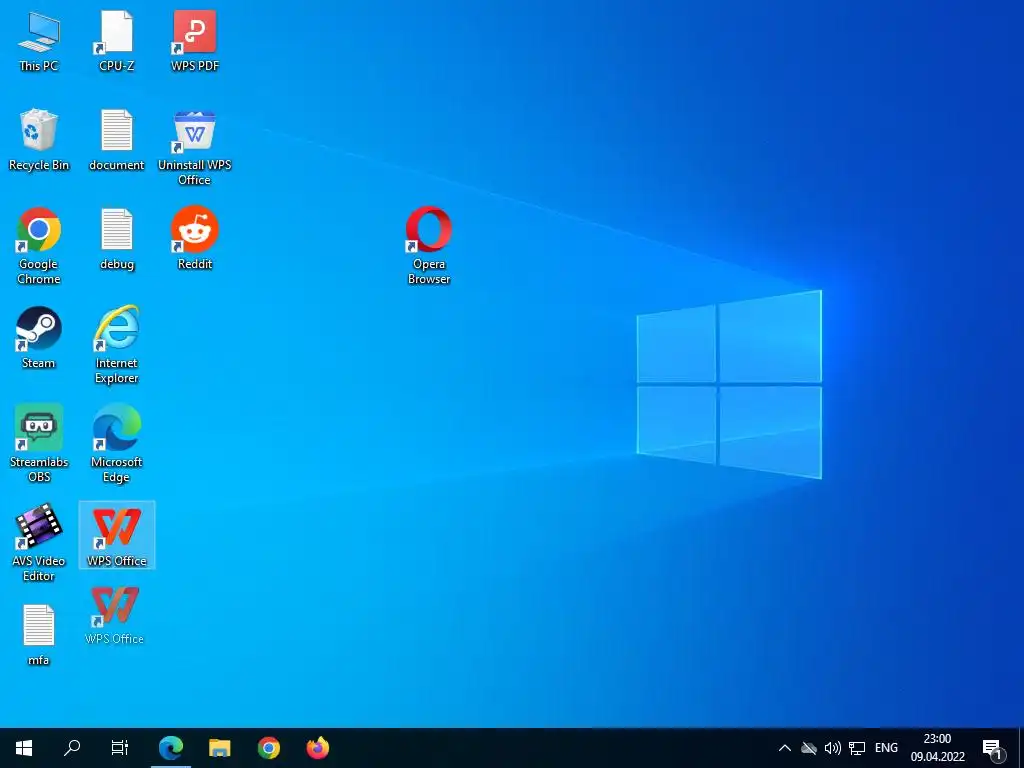Select the document text file

[x=117, y=140]
